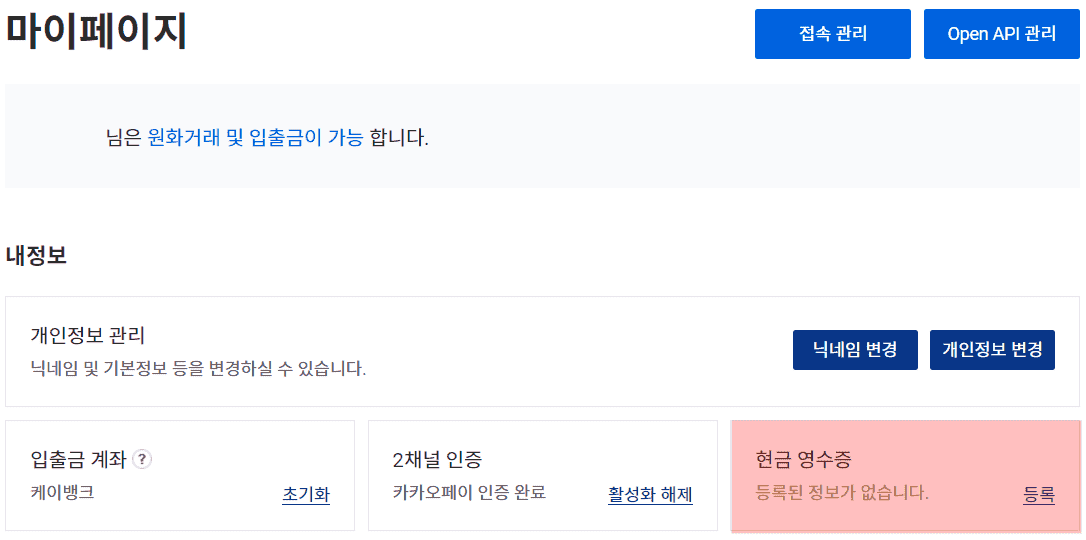The image size is (1086, 540).
Task: Click the 입출금 계좌 card title
Action: click(79, 460)
